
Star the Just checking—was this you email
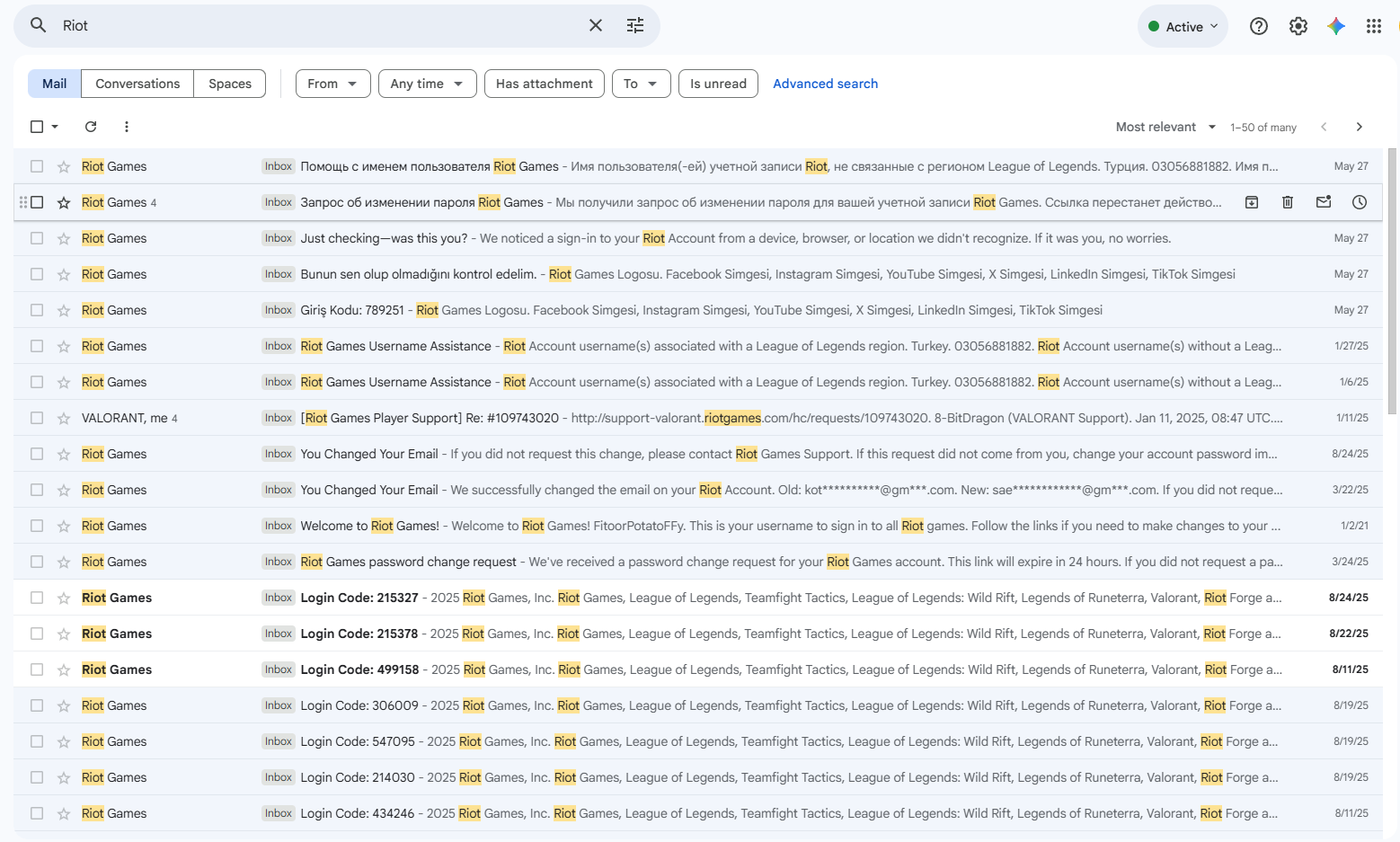pyautogui.click(x=64, y=238)
